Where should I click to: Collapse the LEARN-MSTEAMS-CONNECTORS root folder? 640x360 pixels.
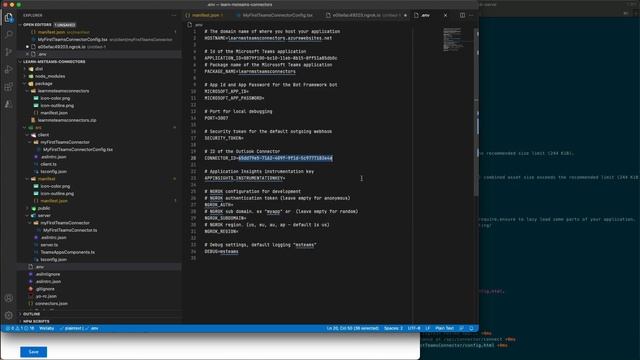[54, 62]
